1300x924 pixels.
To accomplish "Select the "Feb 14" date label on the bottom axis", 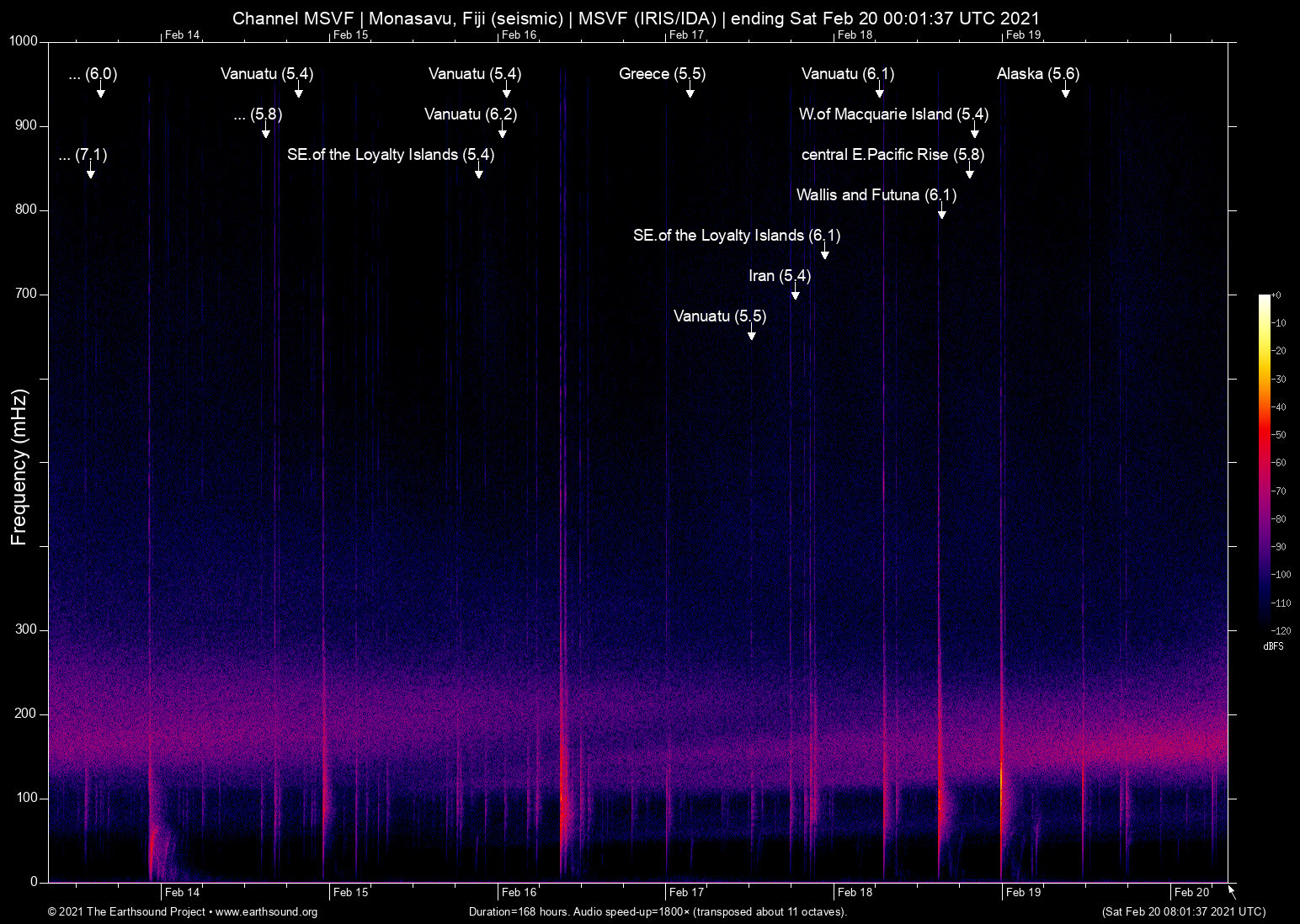I will point(182,893).
